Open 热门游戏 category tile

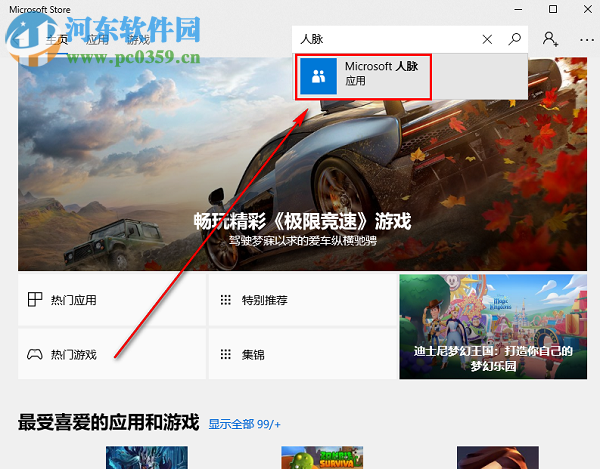112,354
